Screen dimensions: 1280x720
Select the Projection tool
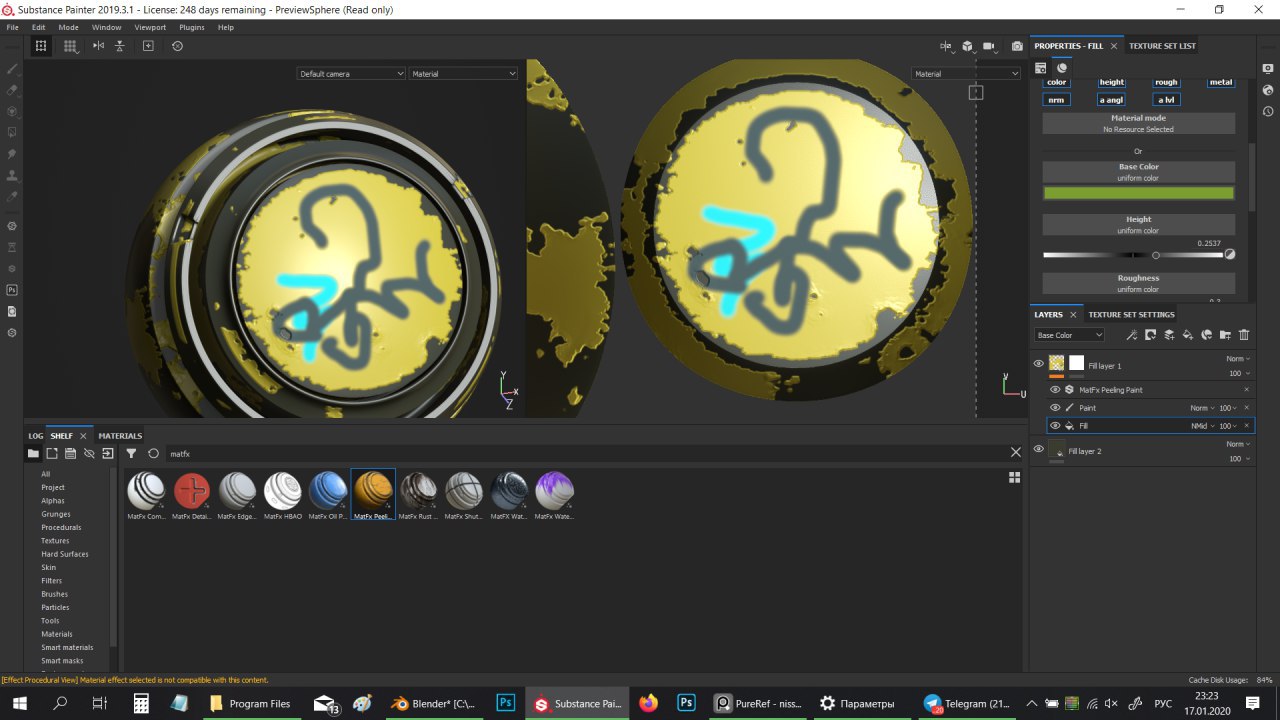tap(12, 111)
